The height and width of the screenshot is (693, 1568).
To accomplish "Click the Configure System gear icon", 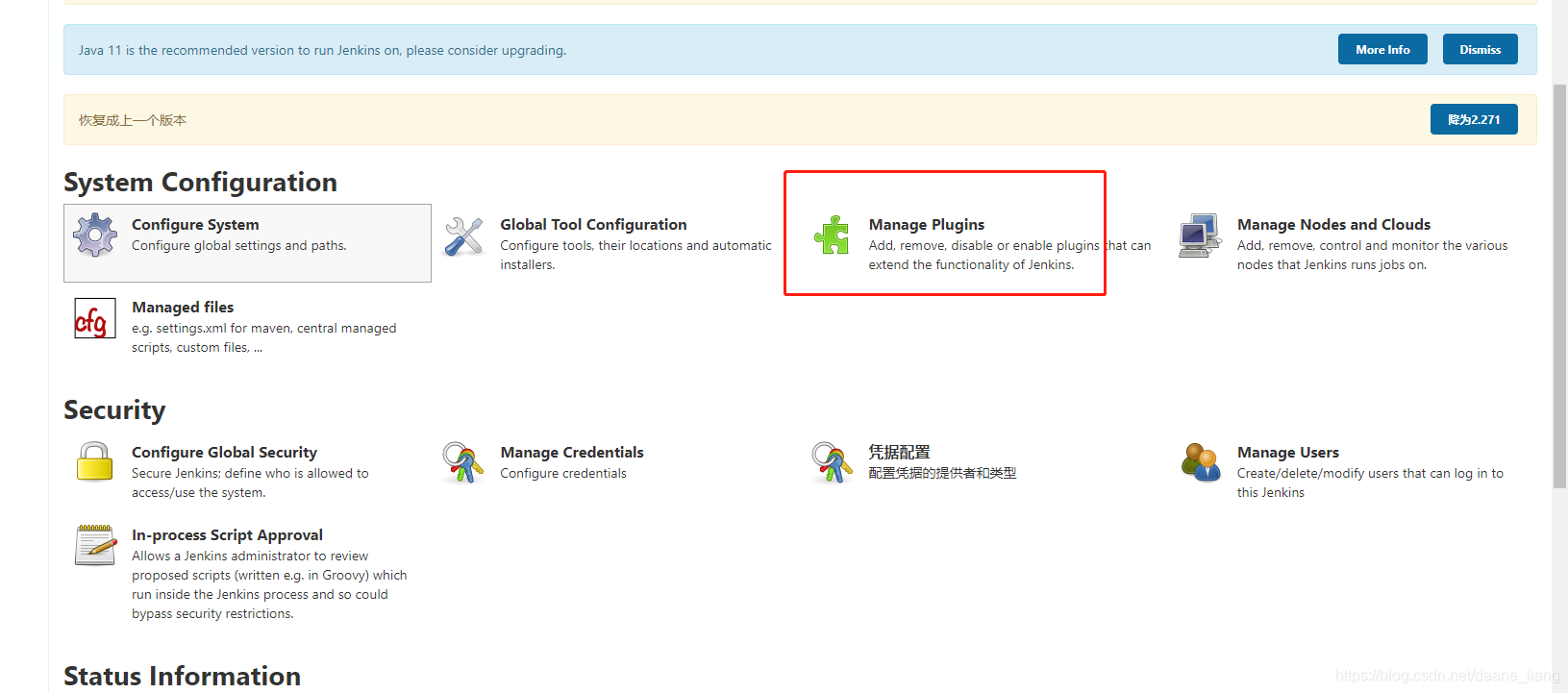I will (x=95, y=235).
